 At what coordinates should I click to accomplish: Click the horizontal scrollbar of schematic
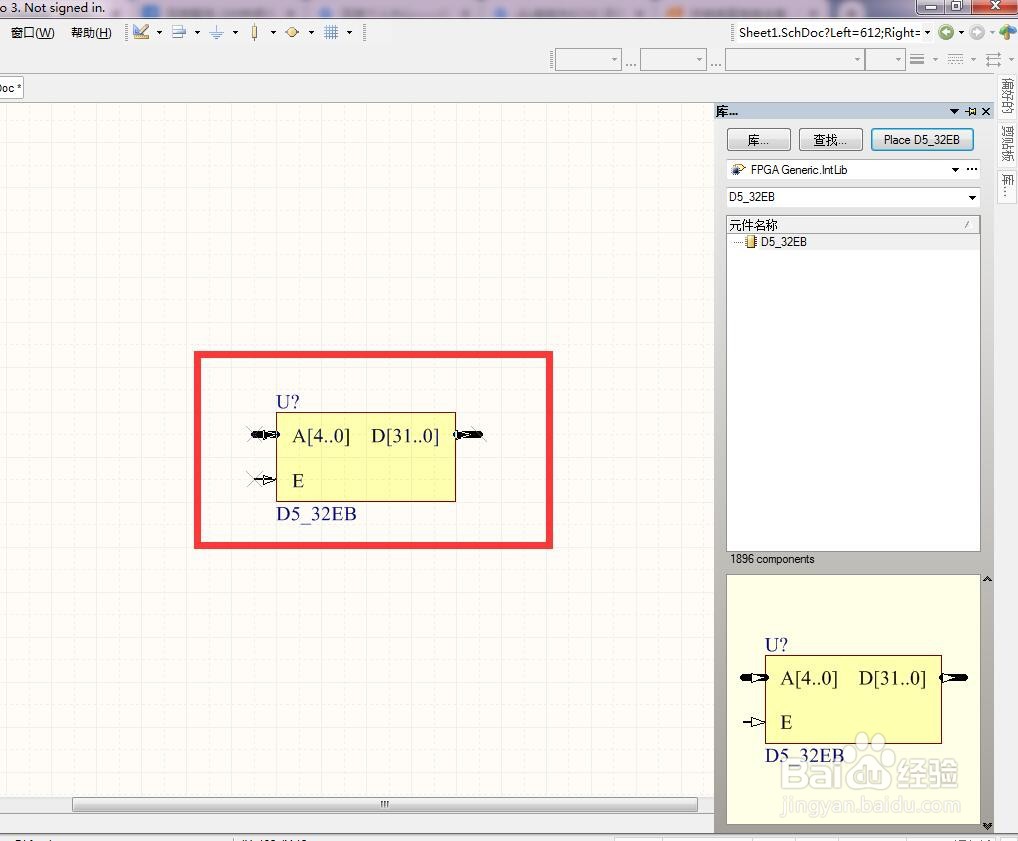[x=385, y=804]
